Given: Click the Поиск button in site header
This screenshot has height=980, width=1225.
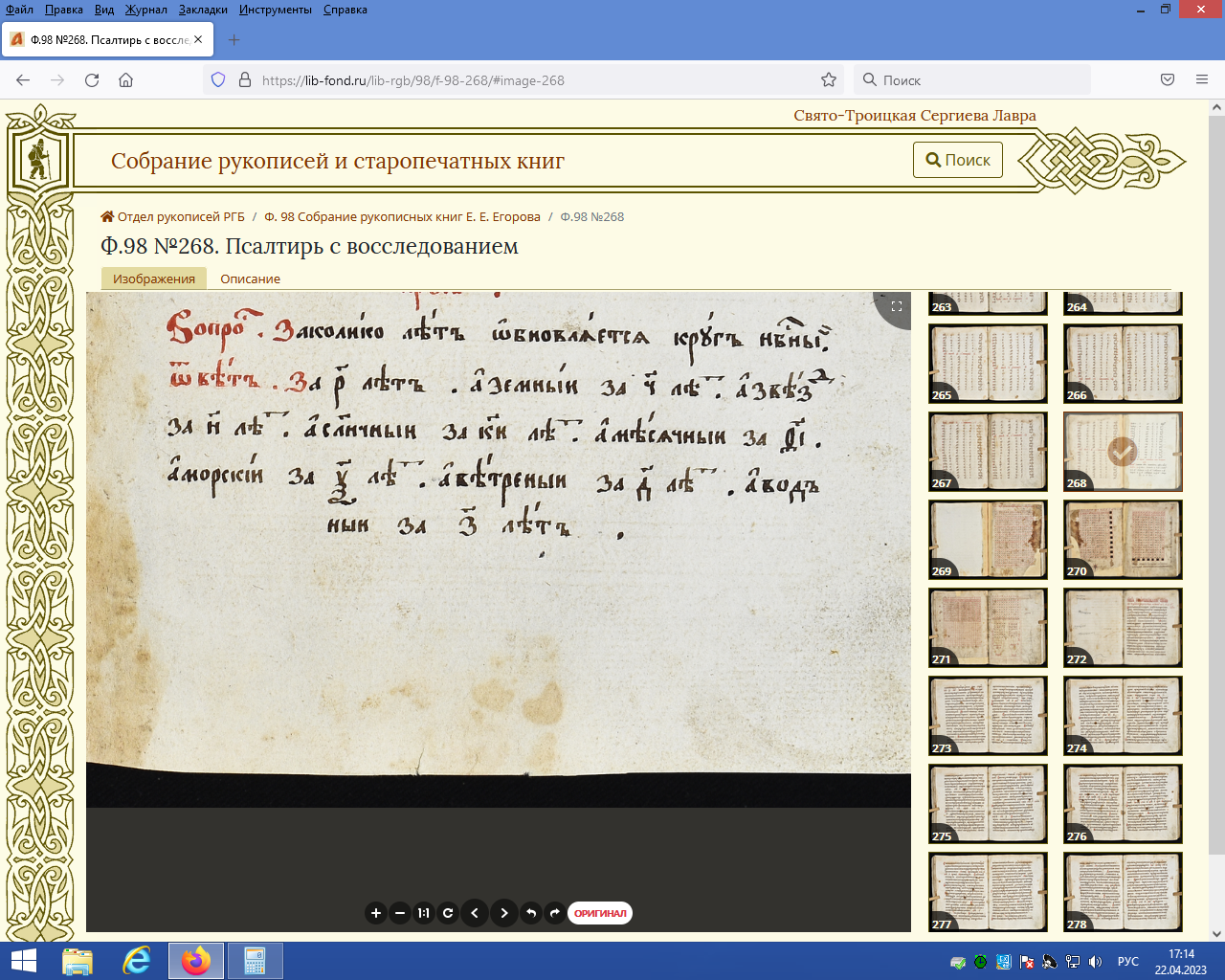Looking at the screenshot, I should click(x=958, y=160).
